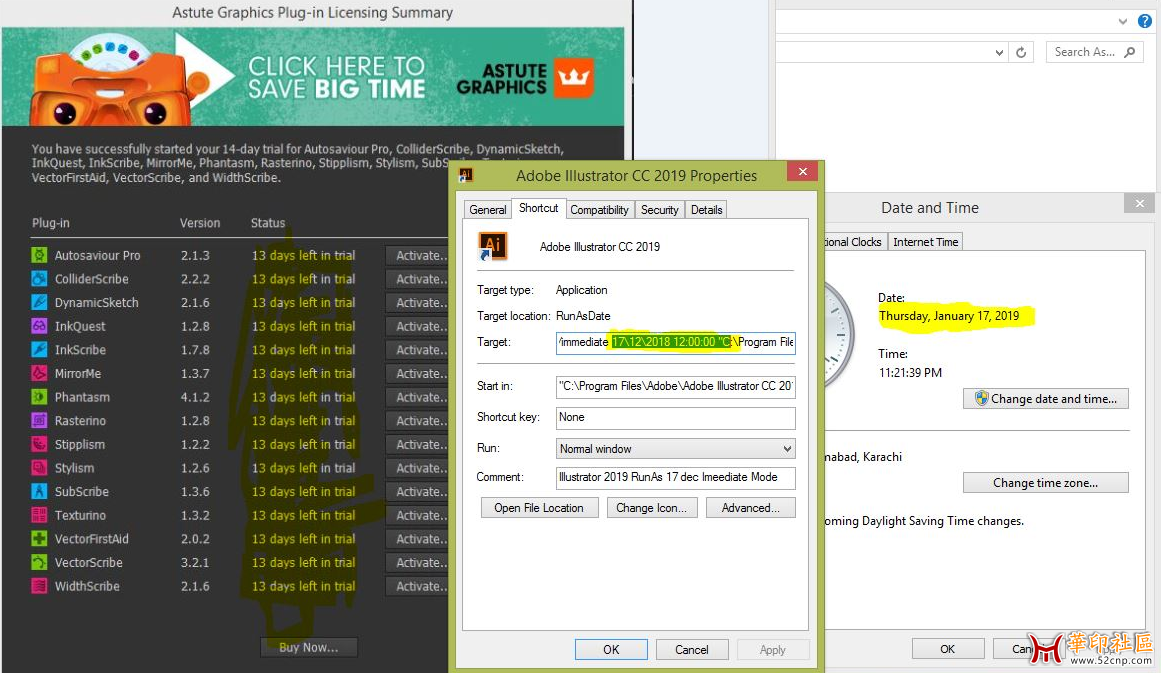
Task: Click the VectorScribe plug-in icon
Action: coord(39,563)
